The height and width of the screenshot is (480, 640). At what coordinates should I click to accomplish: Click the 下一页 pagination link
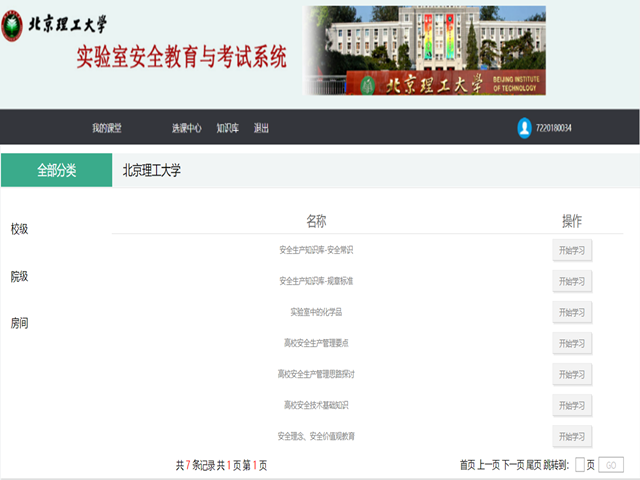pyautogui.click(x=513, y=465)
